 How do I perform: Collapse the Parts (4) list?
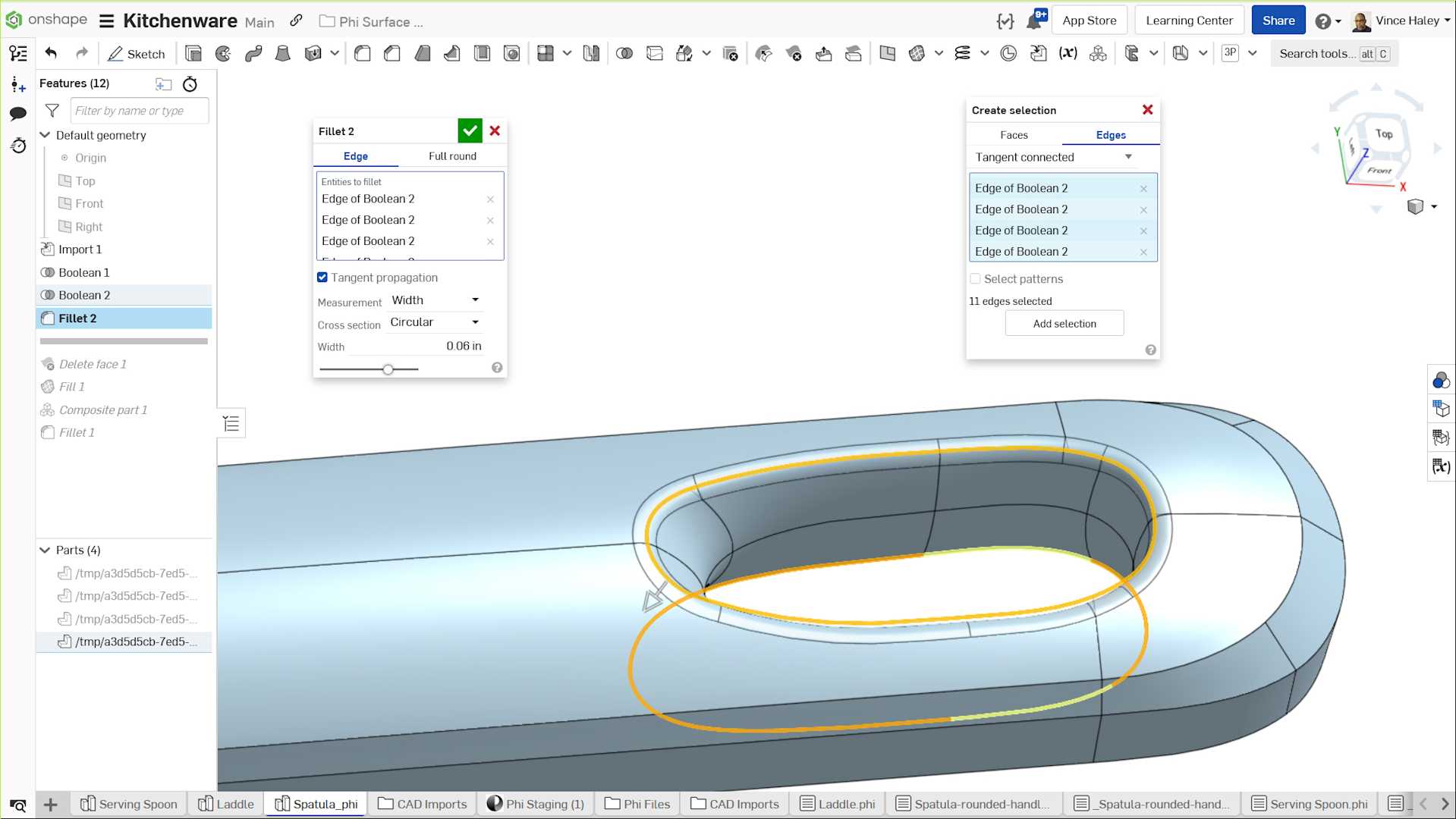[45, 550]
